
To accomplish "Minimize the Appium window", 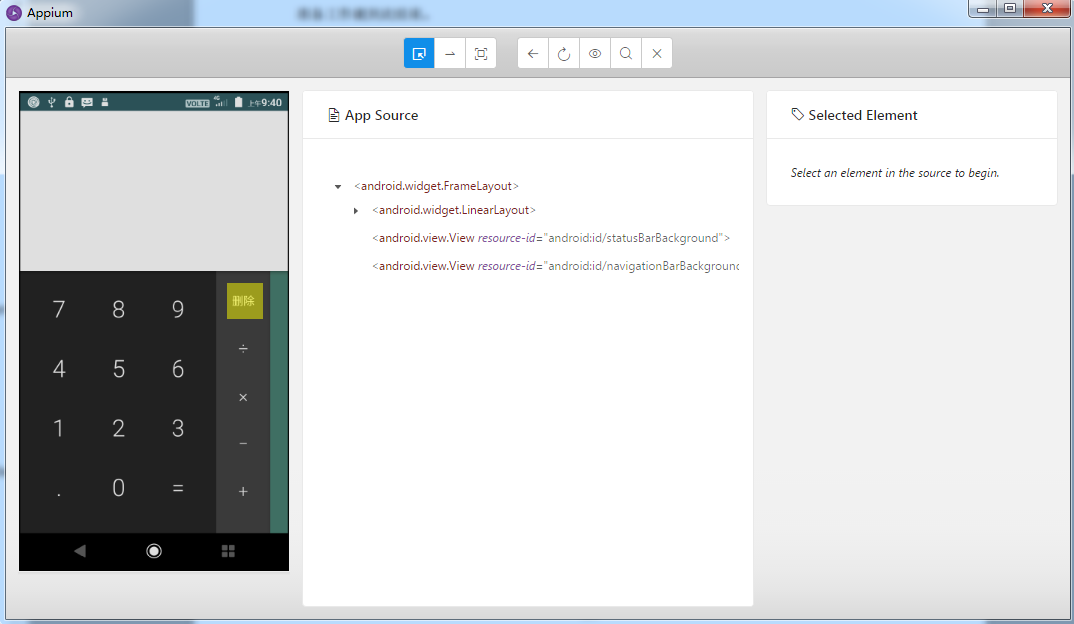I will (x=983, y=9).
